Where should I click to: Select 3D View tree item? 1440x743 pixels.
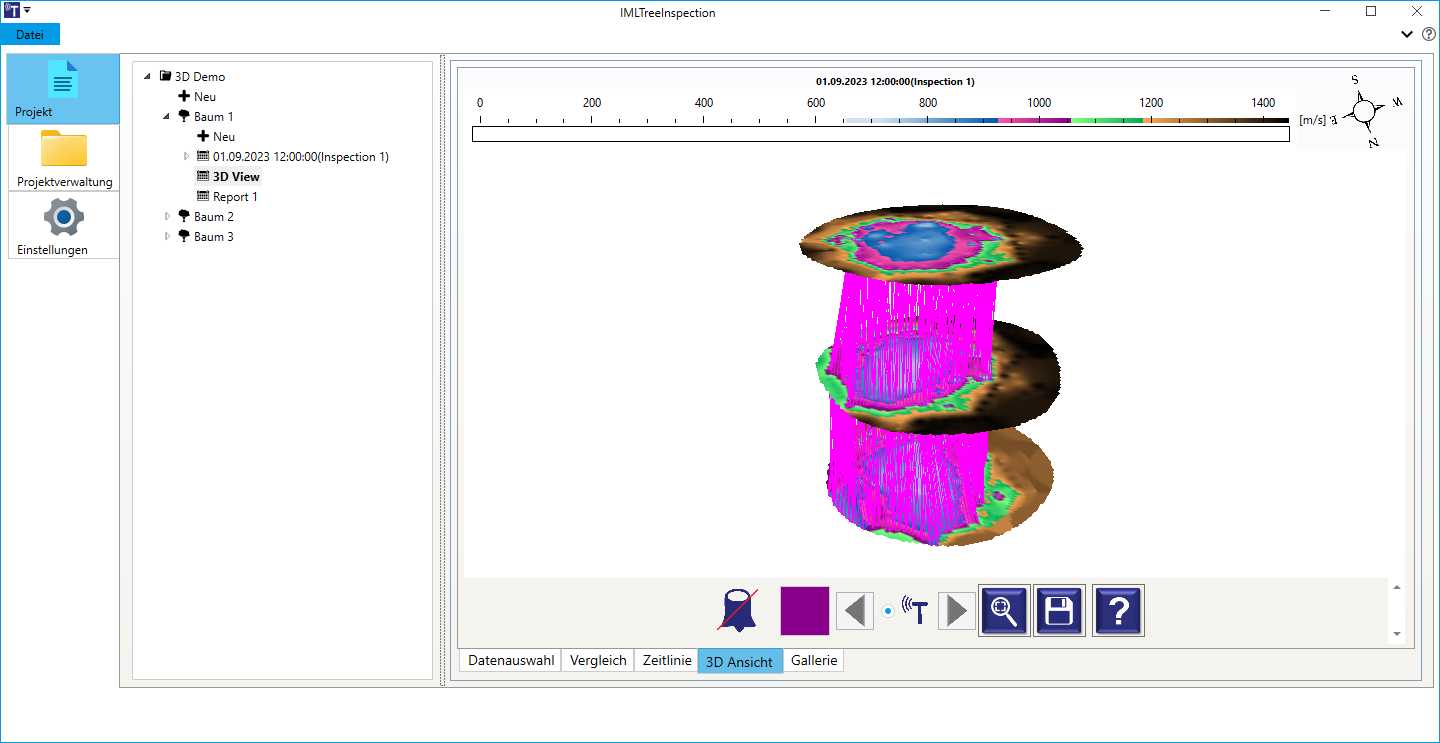[x=236, y=176]
